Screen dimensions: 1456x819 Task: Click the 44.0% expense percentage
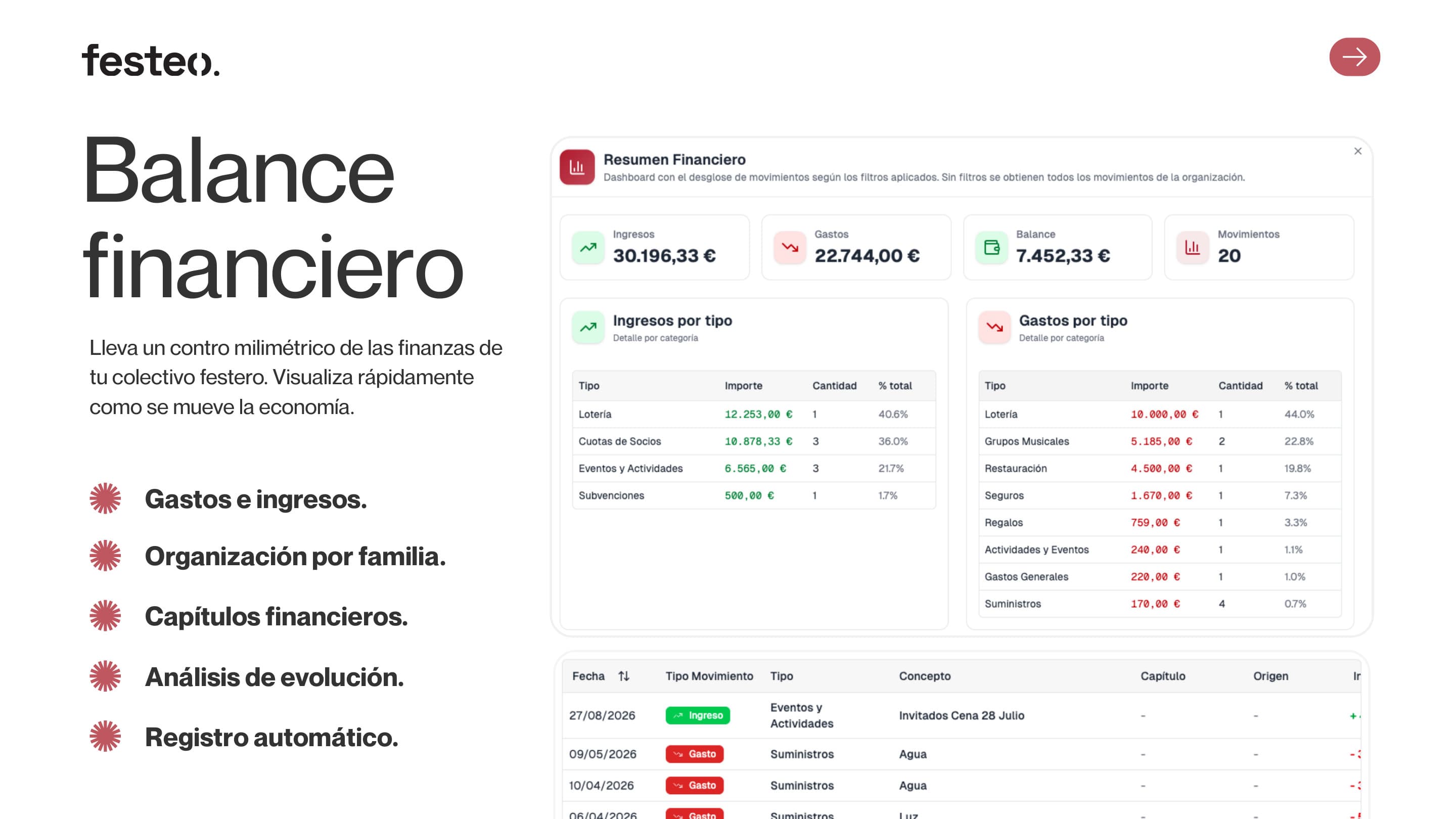coord(1299,415)
